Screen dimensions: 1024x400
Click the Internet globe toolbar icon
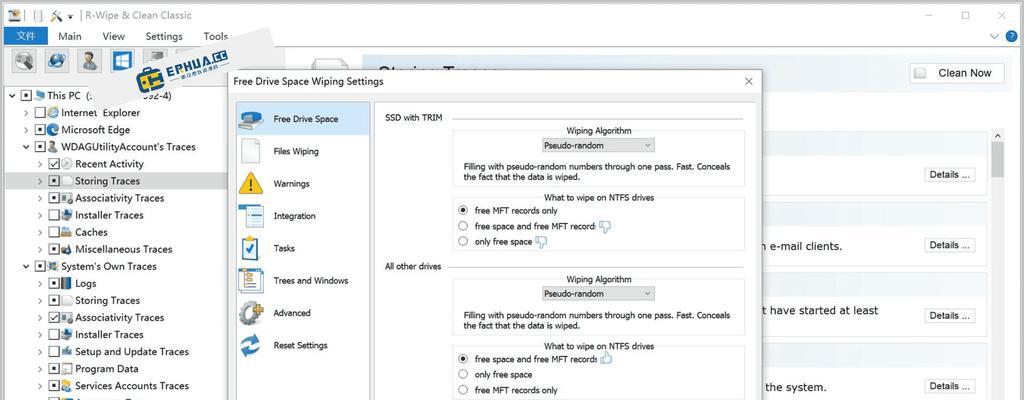57,61
